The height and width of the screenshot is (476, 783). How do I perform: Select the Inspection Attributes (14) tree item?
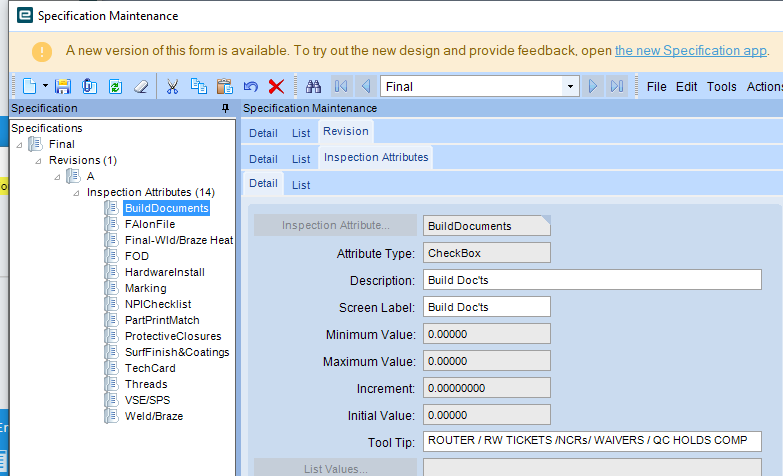151,192
